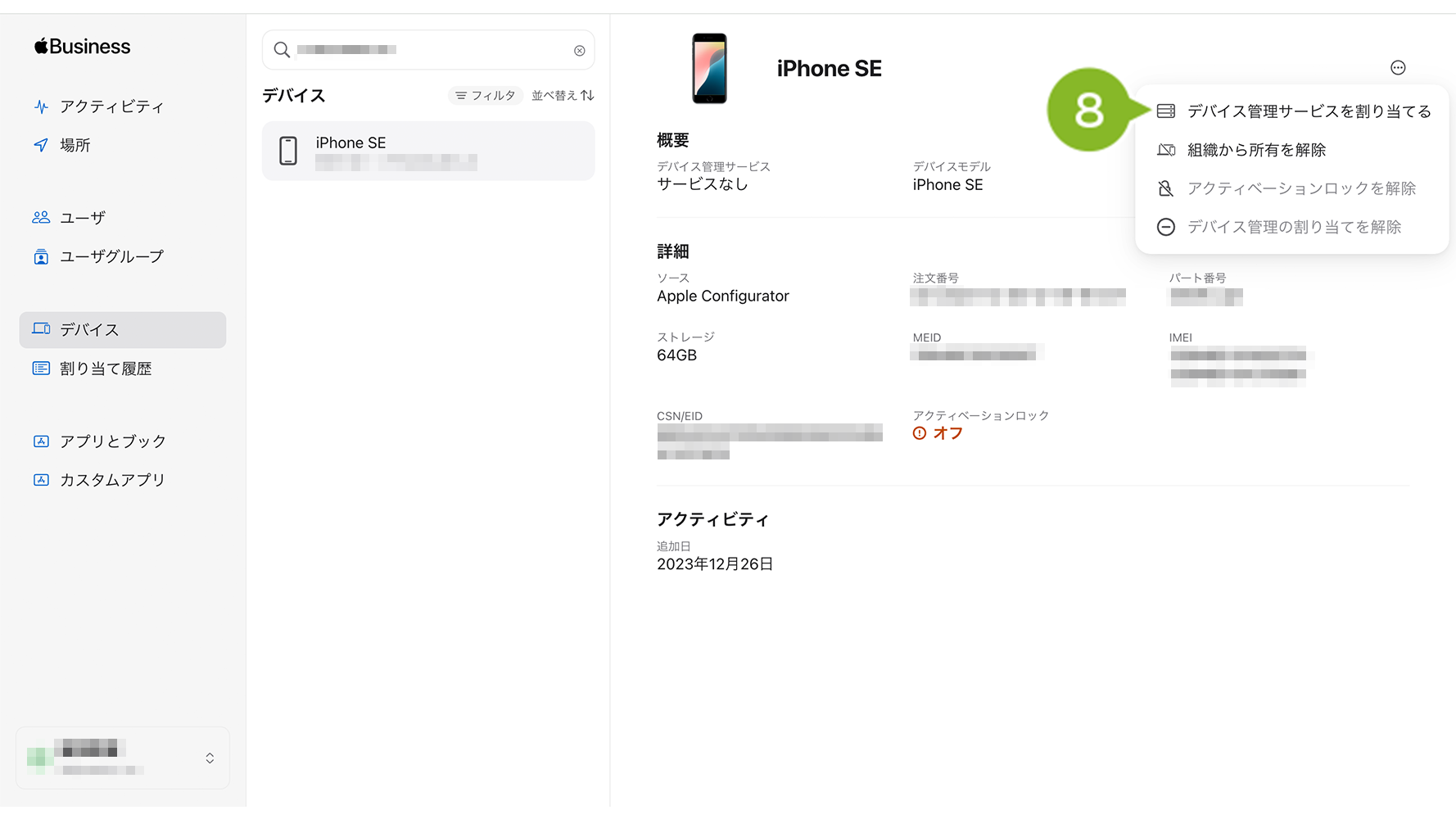Select iPhone SE in the device list
This screenshot has height=819, width=1456.
428,151
